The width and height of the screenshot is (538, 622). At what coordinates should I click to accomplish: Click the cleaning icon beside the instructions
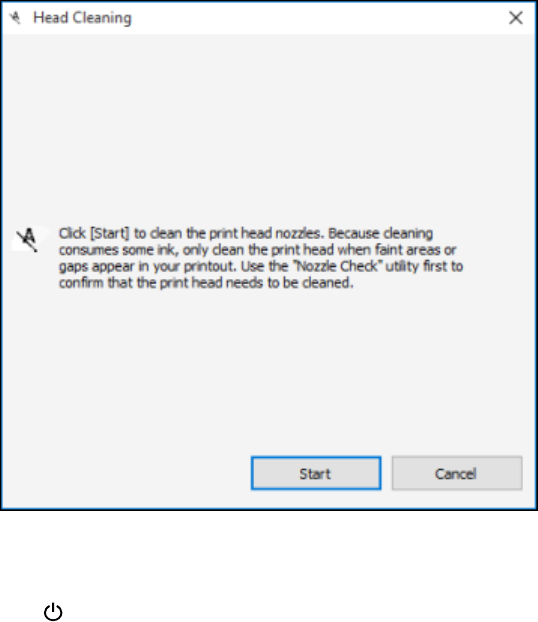pyautogui.click(x=29, y=239)
